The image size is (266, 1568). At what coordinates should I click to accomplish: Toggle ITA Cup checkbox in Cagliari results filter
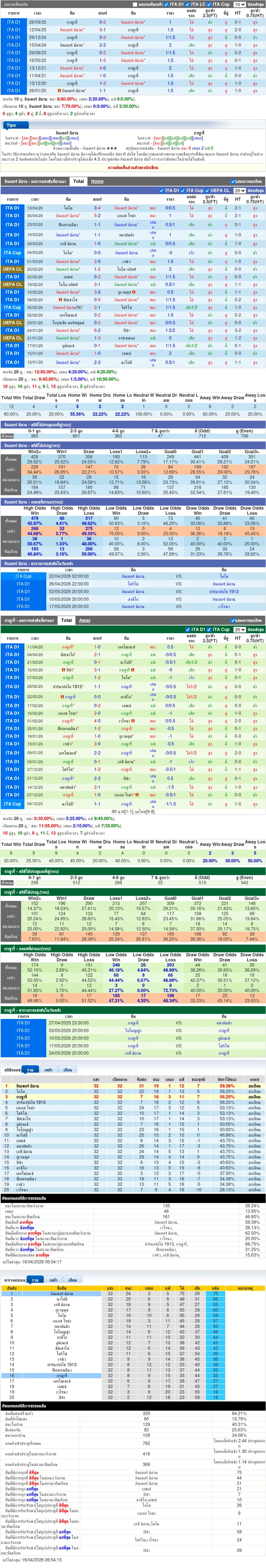pos(210,630)
